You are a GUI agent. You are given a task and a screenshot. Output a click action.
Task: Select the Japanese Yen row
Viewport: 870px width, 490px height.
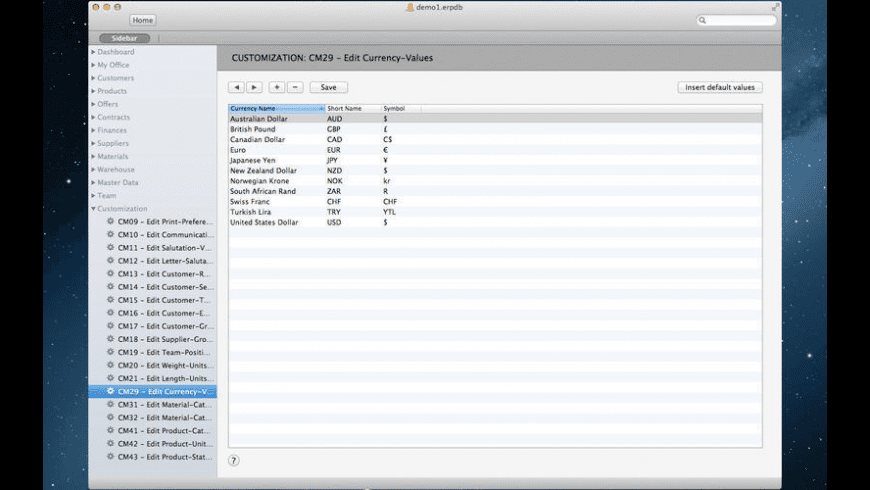tap(495, 160)
